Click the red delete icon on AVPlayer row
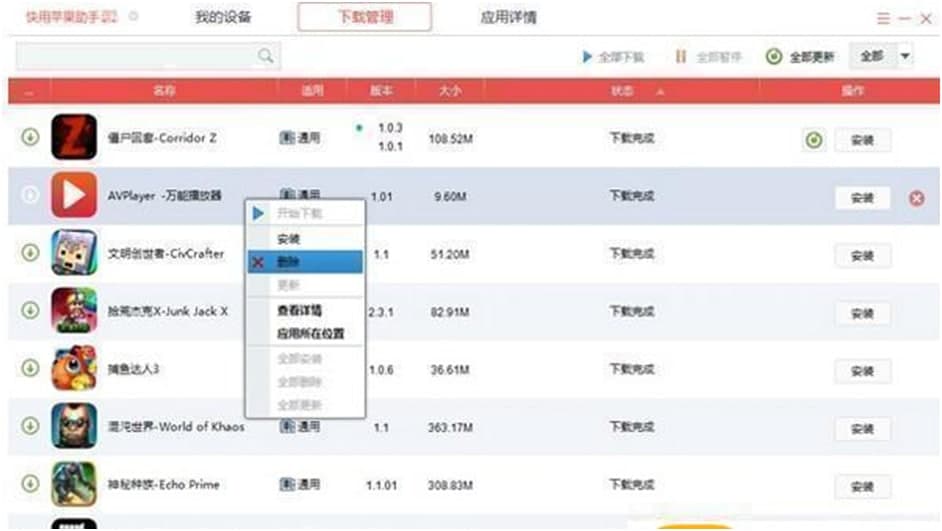The width and height of the screenshot is (942, 531). (x=917, y=198)
